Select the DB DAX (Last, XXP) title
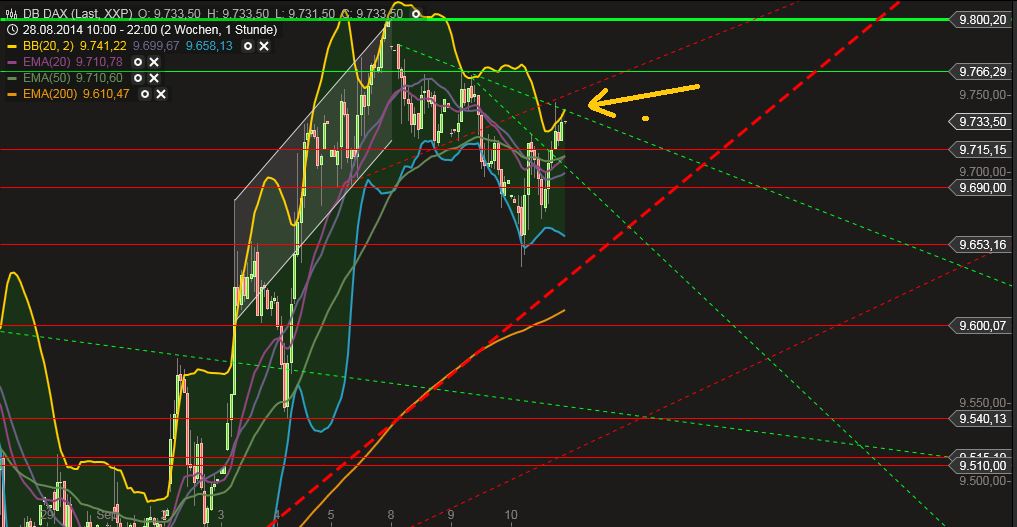 point(78,14)
